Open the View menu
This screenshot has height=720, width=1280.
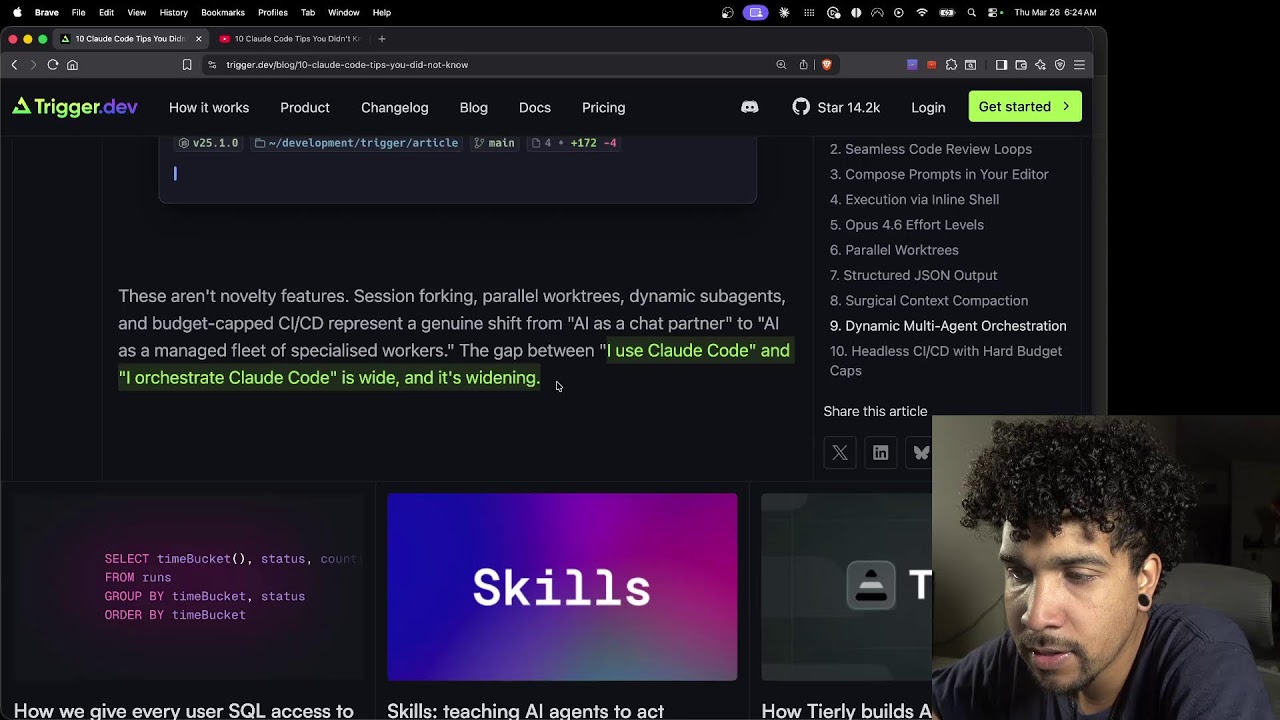(x=137, y=12)
